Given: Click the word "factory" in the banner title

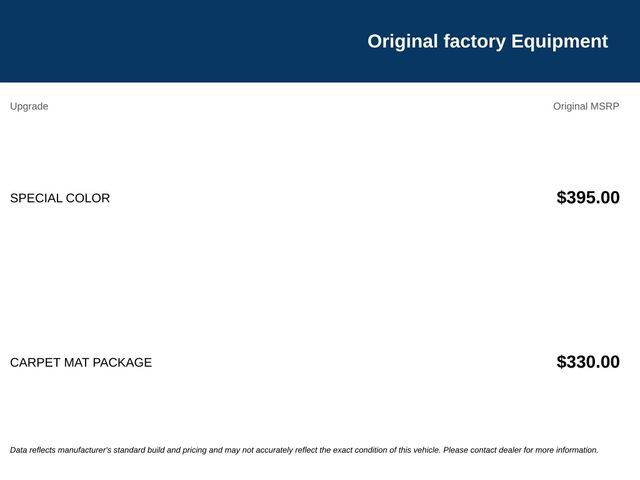Looking at the screenshot, I should 474,41.
